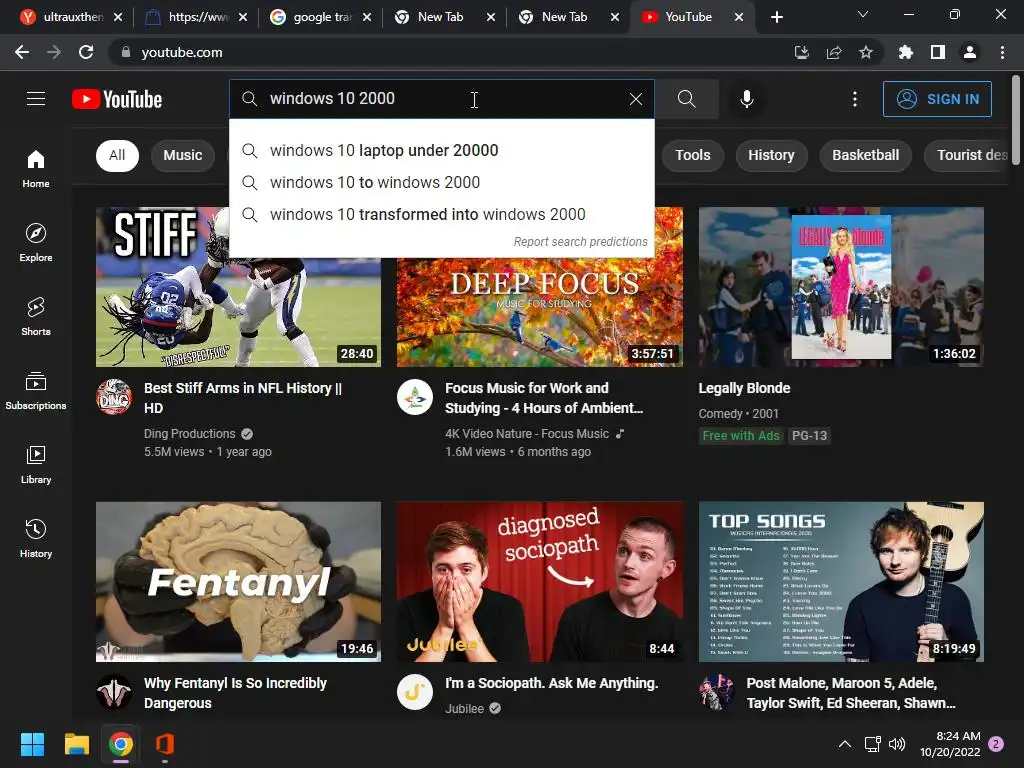Select the History filter chip
This screenshot has width=1024, height=768.
click(771, 155)
